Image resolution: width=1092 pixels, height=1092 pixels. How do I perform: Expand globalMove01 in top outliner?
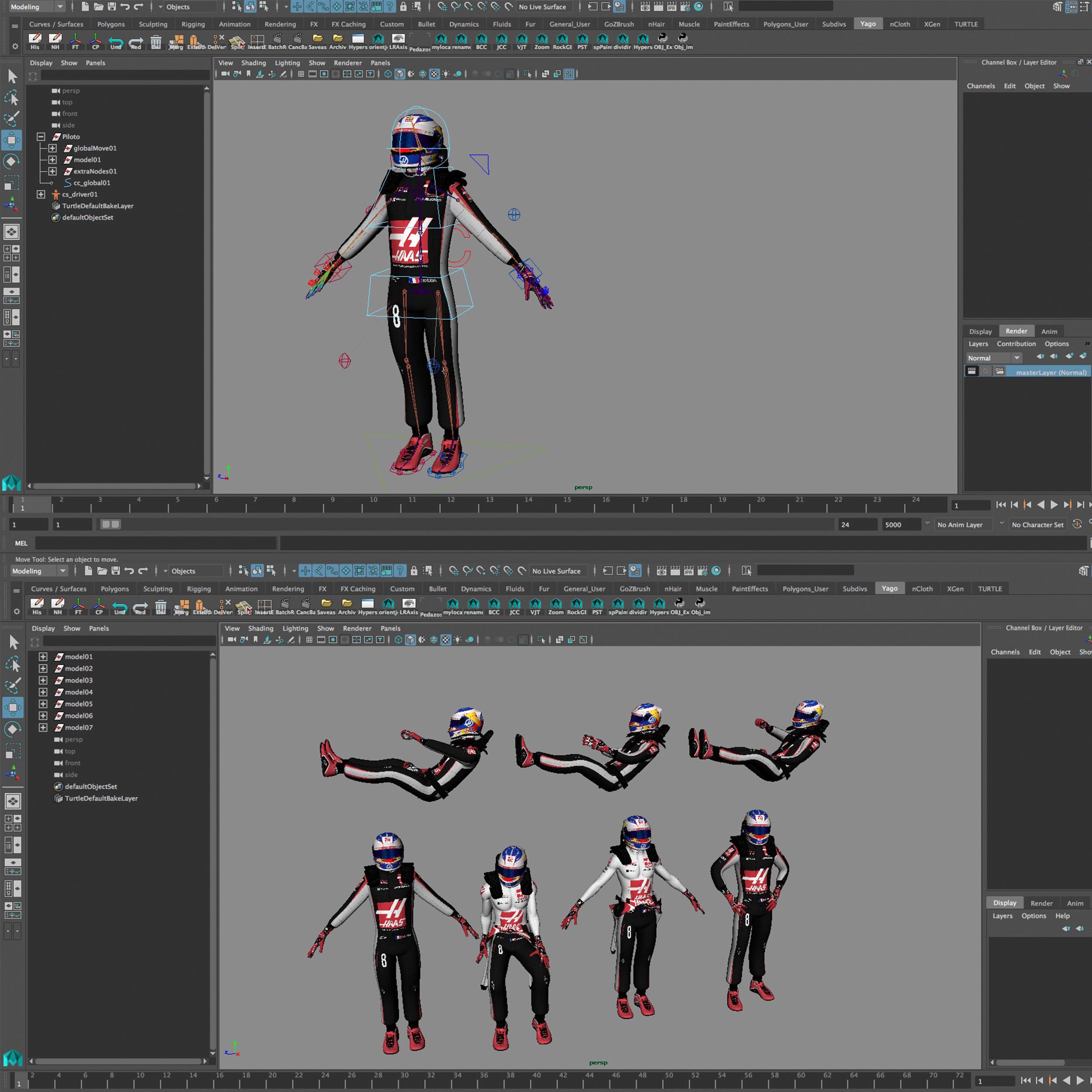(52, 148)
